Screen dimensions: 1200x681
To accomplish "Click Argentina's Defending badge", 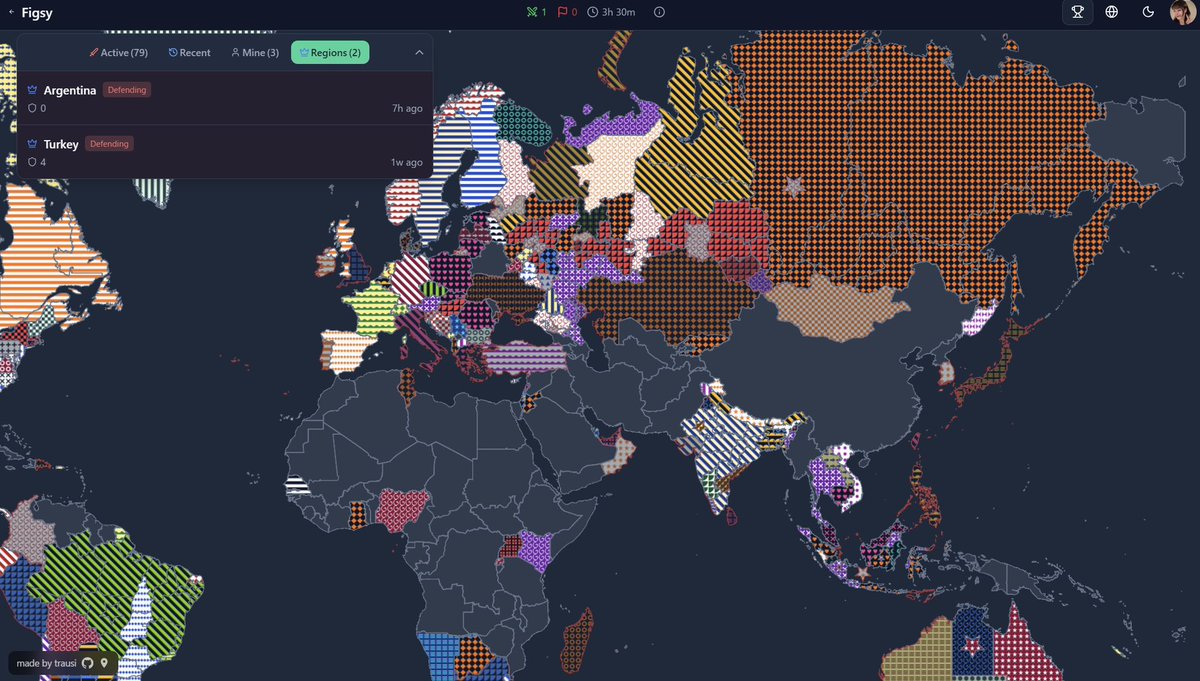I will click(127, 90).
